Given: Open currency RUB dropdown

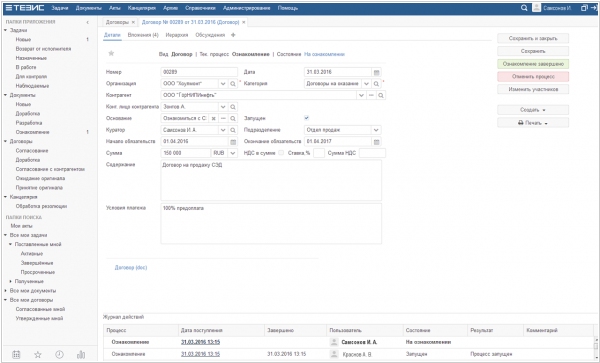Looking at the screenshot, I should (x=233, y=153).
